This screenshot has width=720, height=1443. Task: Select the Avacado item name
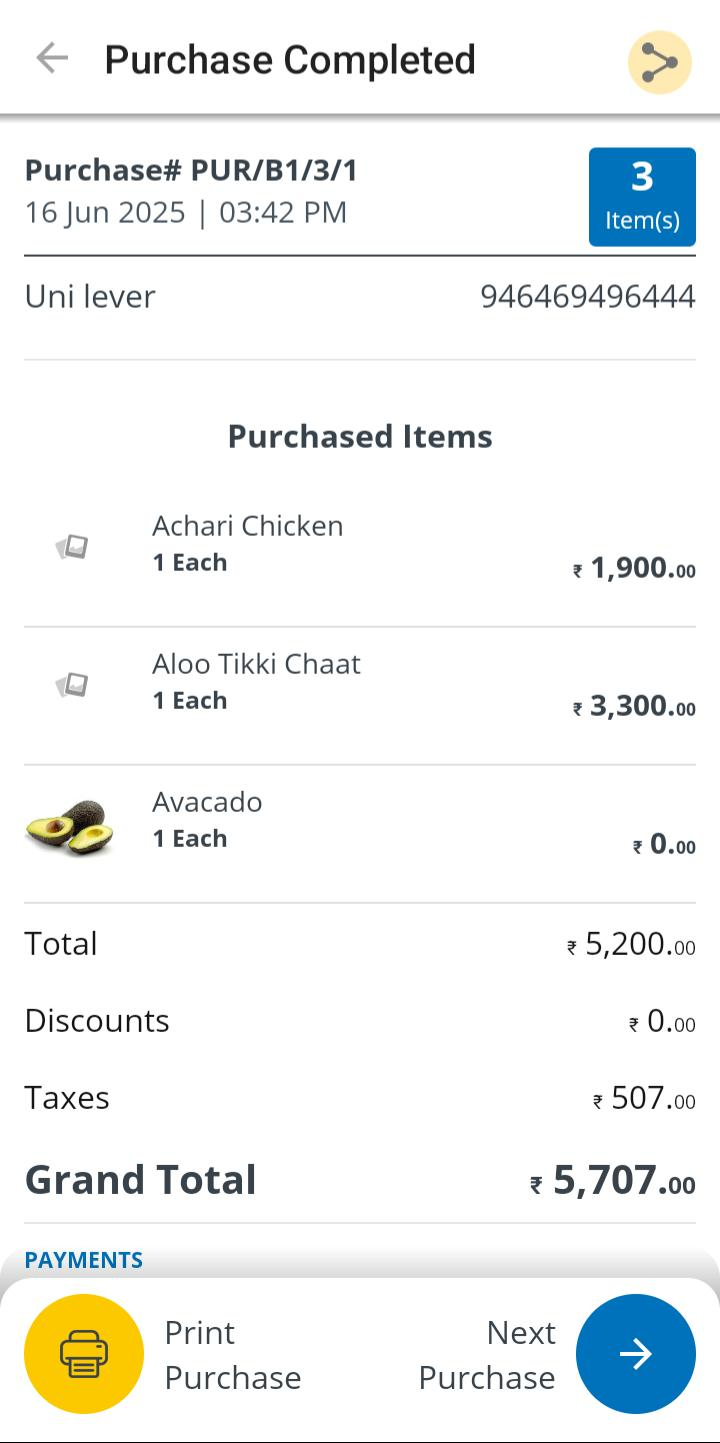coord(207,802)
